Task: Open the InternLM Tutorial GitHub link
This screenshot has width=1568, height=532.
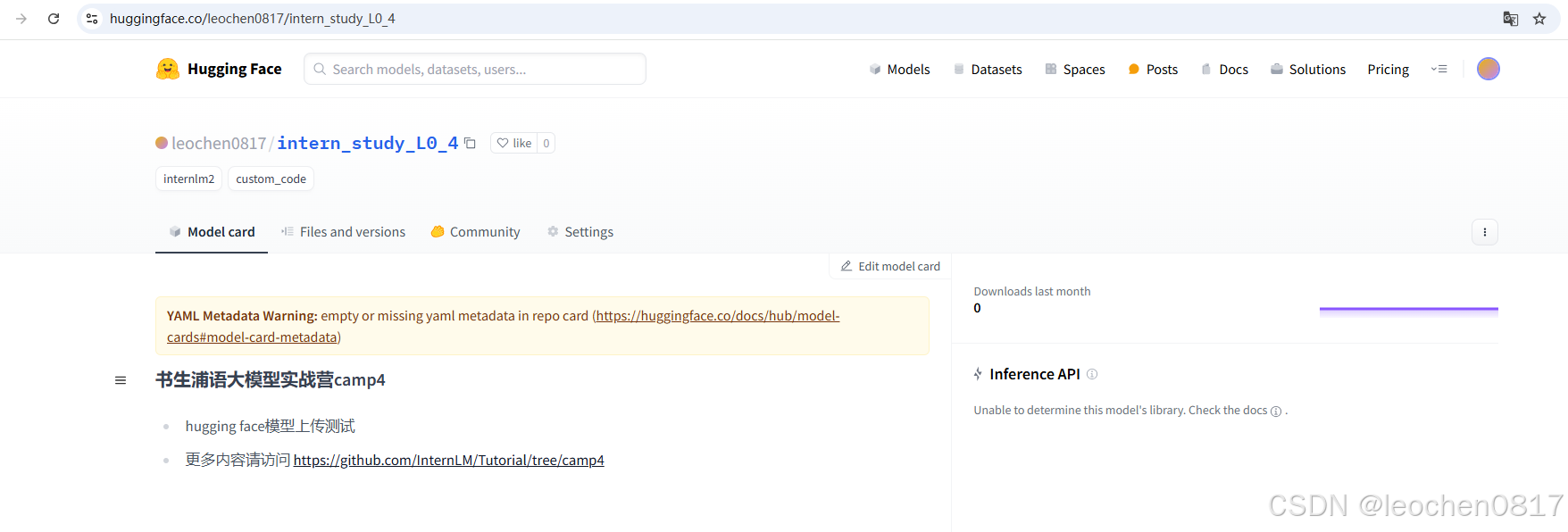Action: (x=448, y=461)
